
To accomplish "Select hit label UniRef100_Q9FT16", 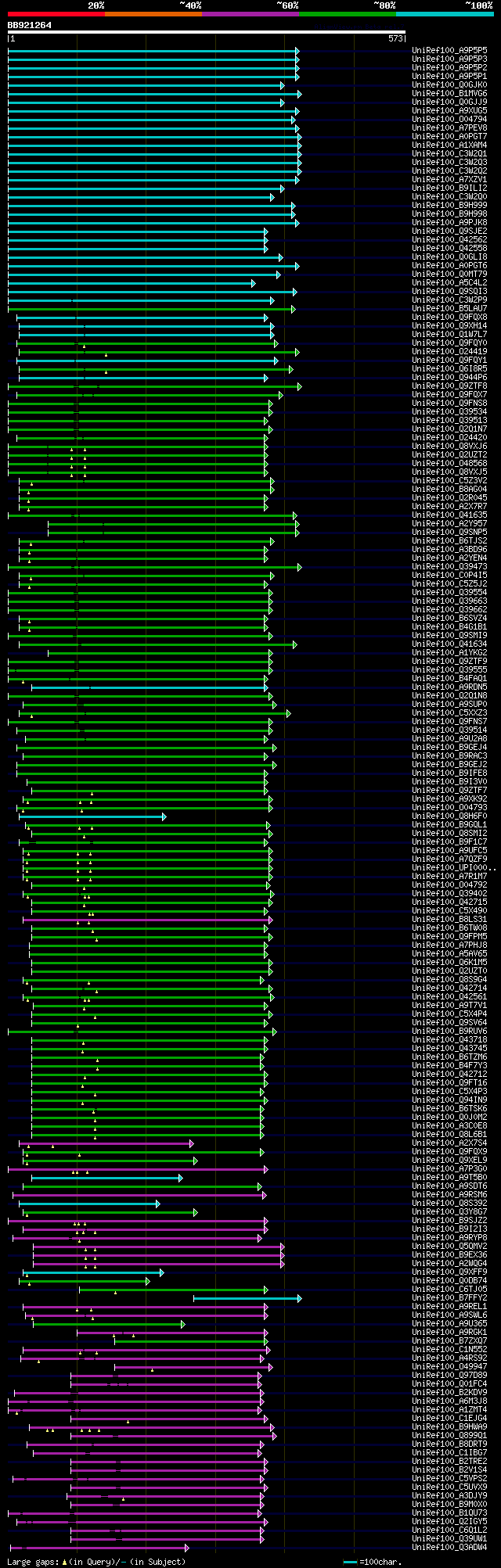I will tap(449, 1082).
